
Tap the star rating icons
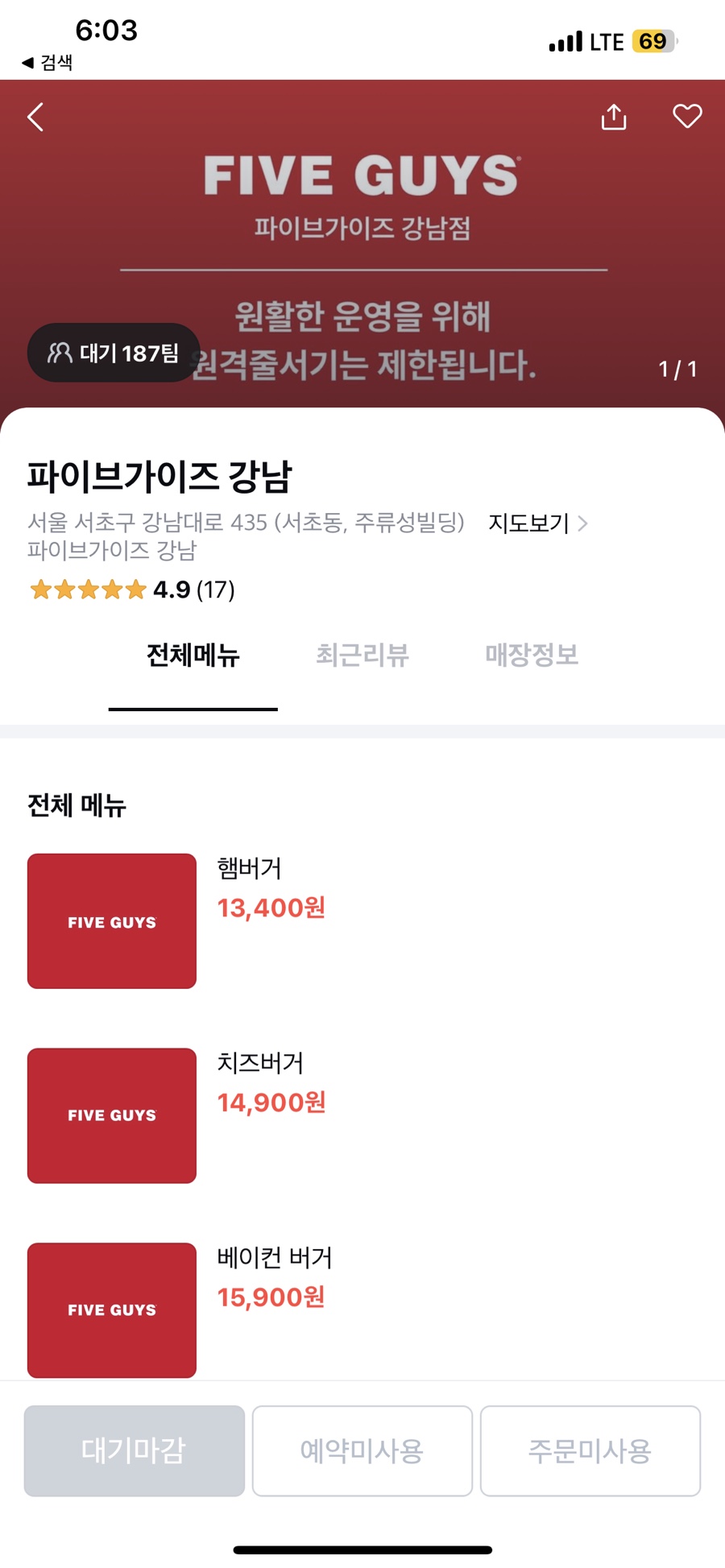[88, 590]
